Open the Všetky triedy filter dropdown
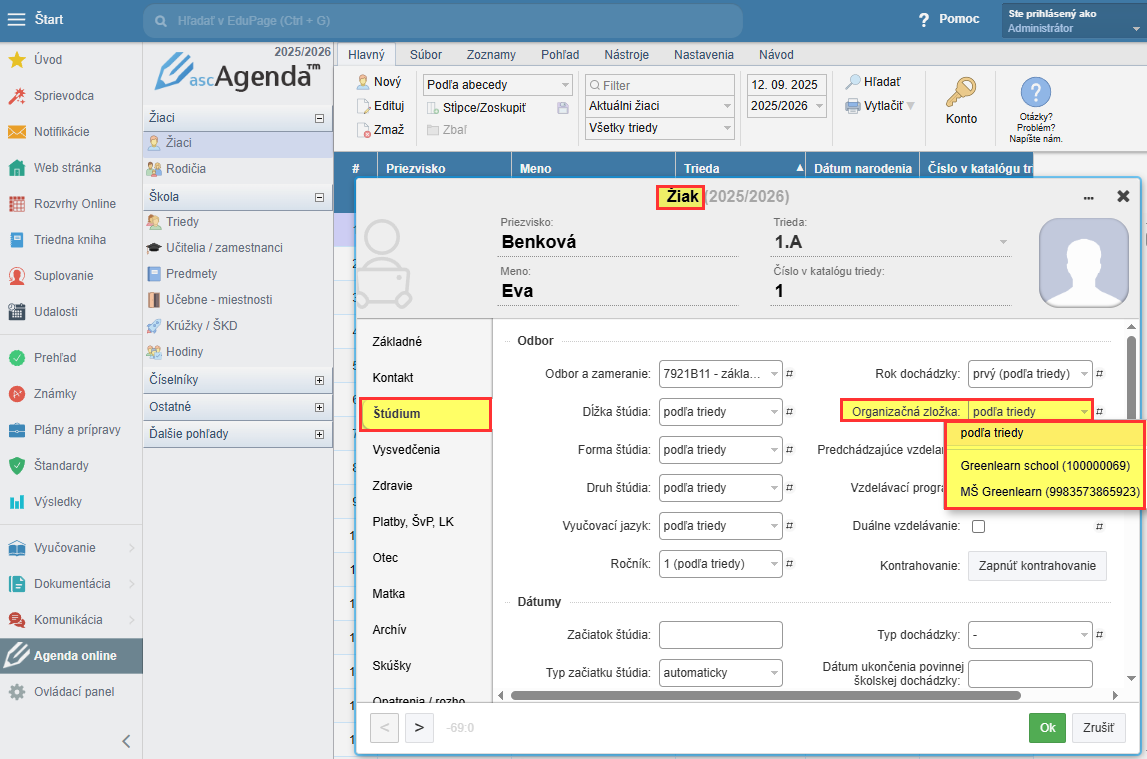1147x759 pixels. [x=659, y=128]
